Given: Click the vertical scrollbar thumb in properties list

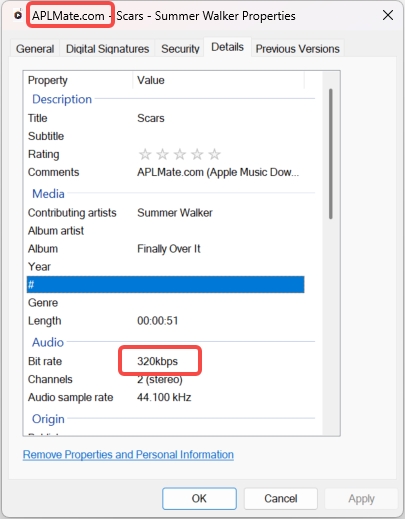Looking at the screenshot, I should tap(331, 154).
